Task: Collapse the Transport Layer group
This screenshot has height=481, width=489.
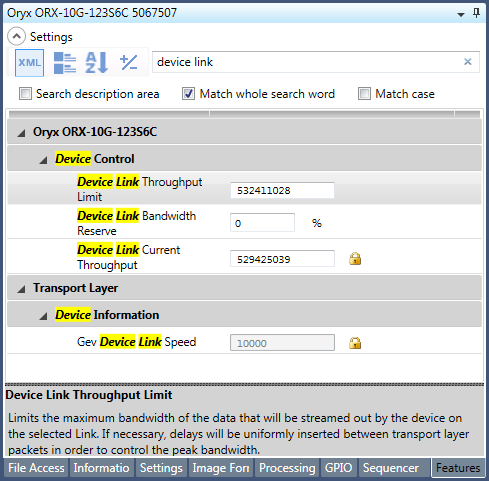Action: [x=22, y=289]
